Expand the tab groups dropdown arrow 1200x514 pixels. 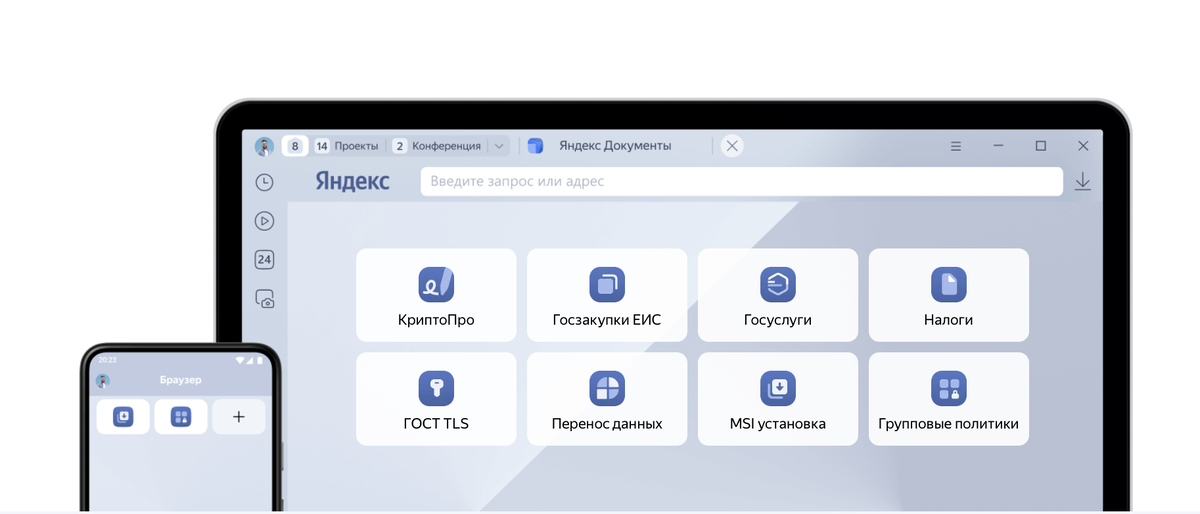coord(499,146)
